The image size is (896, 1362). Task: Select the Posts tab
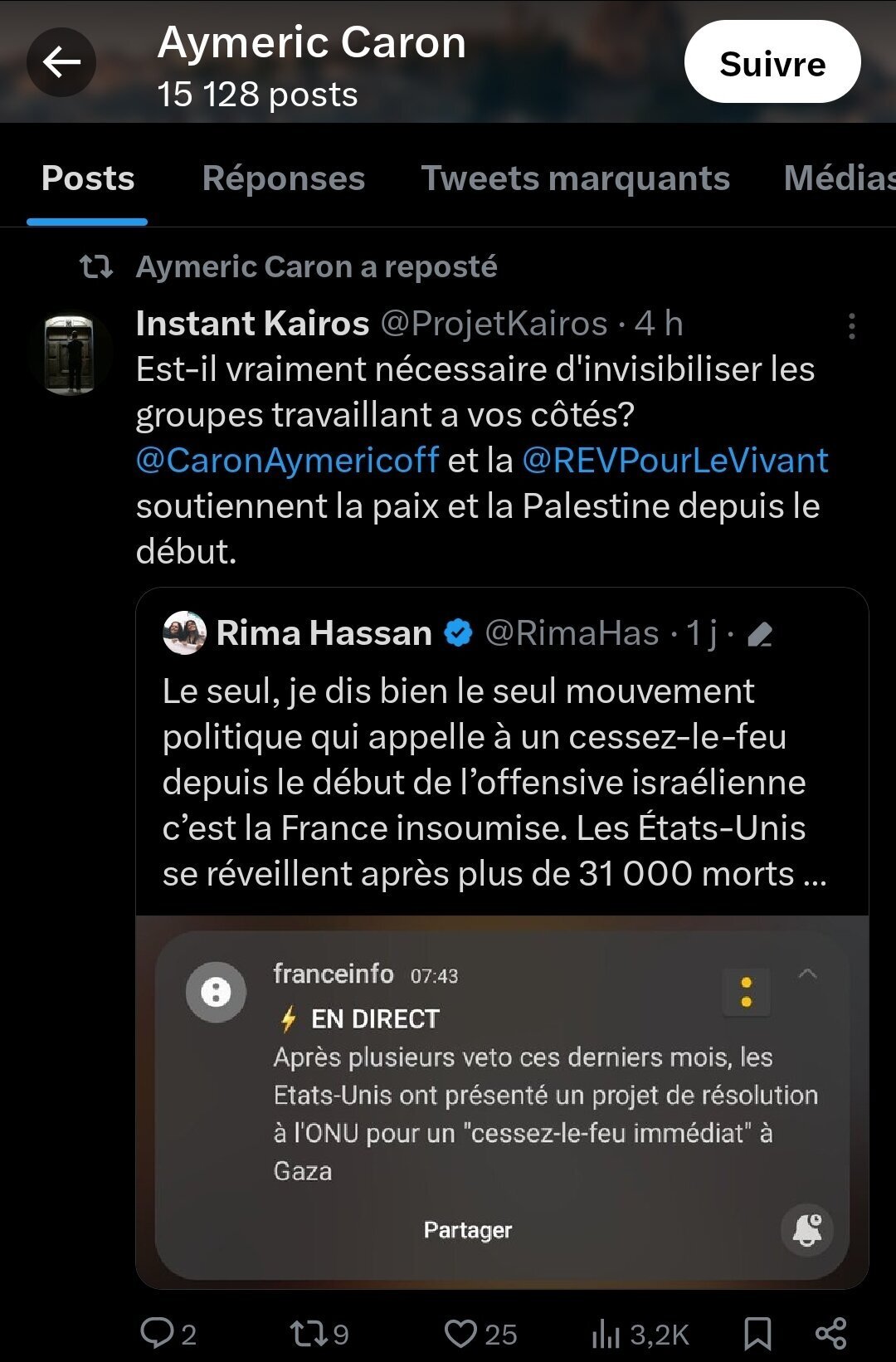88,178
